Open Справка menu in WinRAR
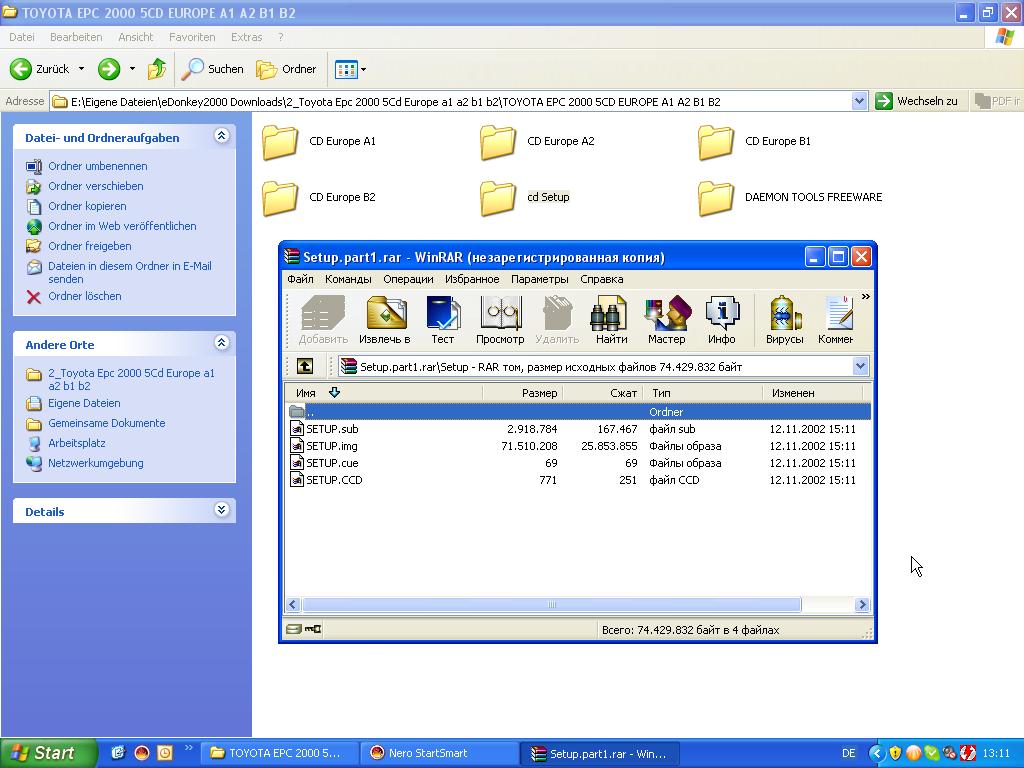The image size is (1024, 768). click(x=601, y=279)
